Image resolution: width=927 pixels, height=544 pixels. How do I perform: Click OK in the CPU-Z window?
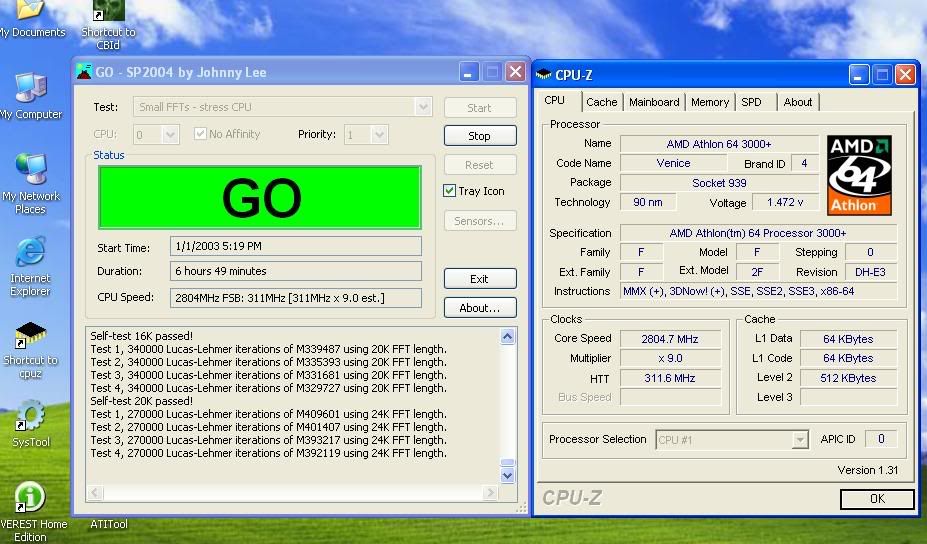[877, 498]
